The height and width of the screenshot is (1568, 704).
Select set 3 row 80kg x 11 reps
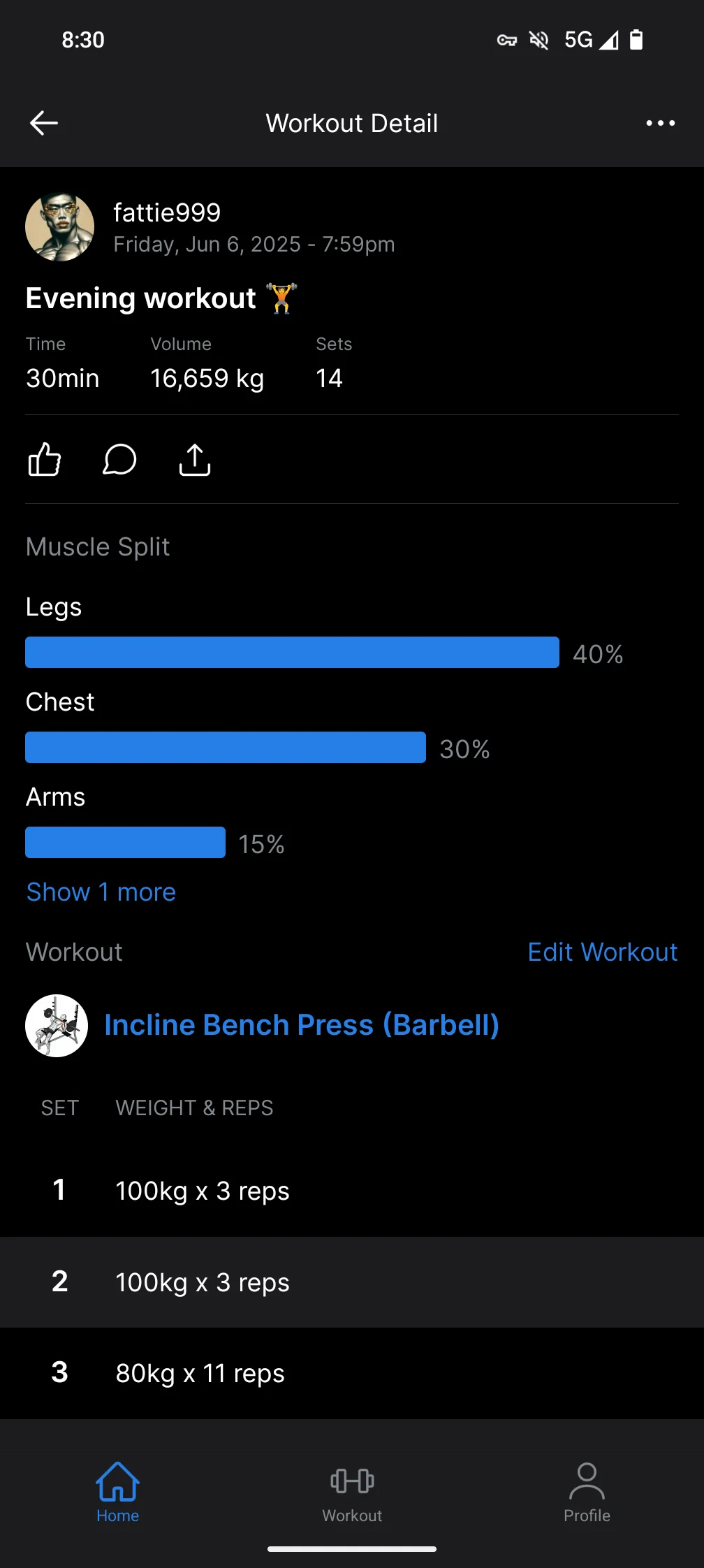point(352,1373)
